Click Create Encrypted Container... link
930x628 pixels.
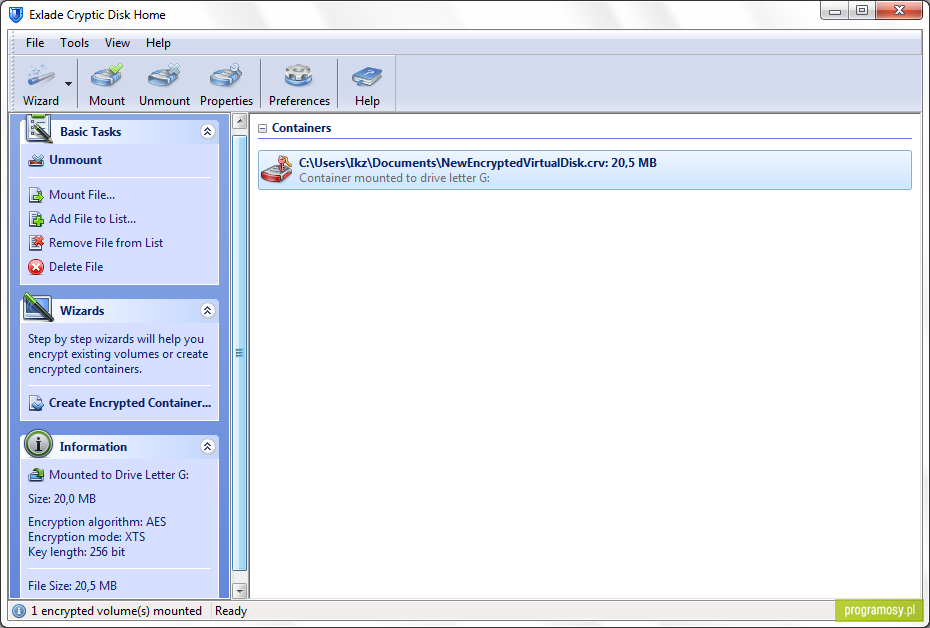point(130,403)
